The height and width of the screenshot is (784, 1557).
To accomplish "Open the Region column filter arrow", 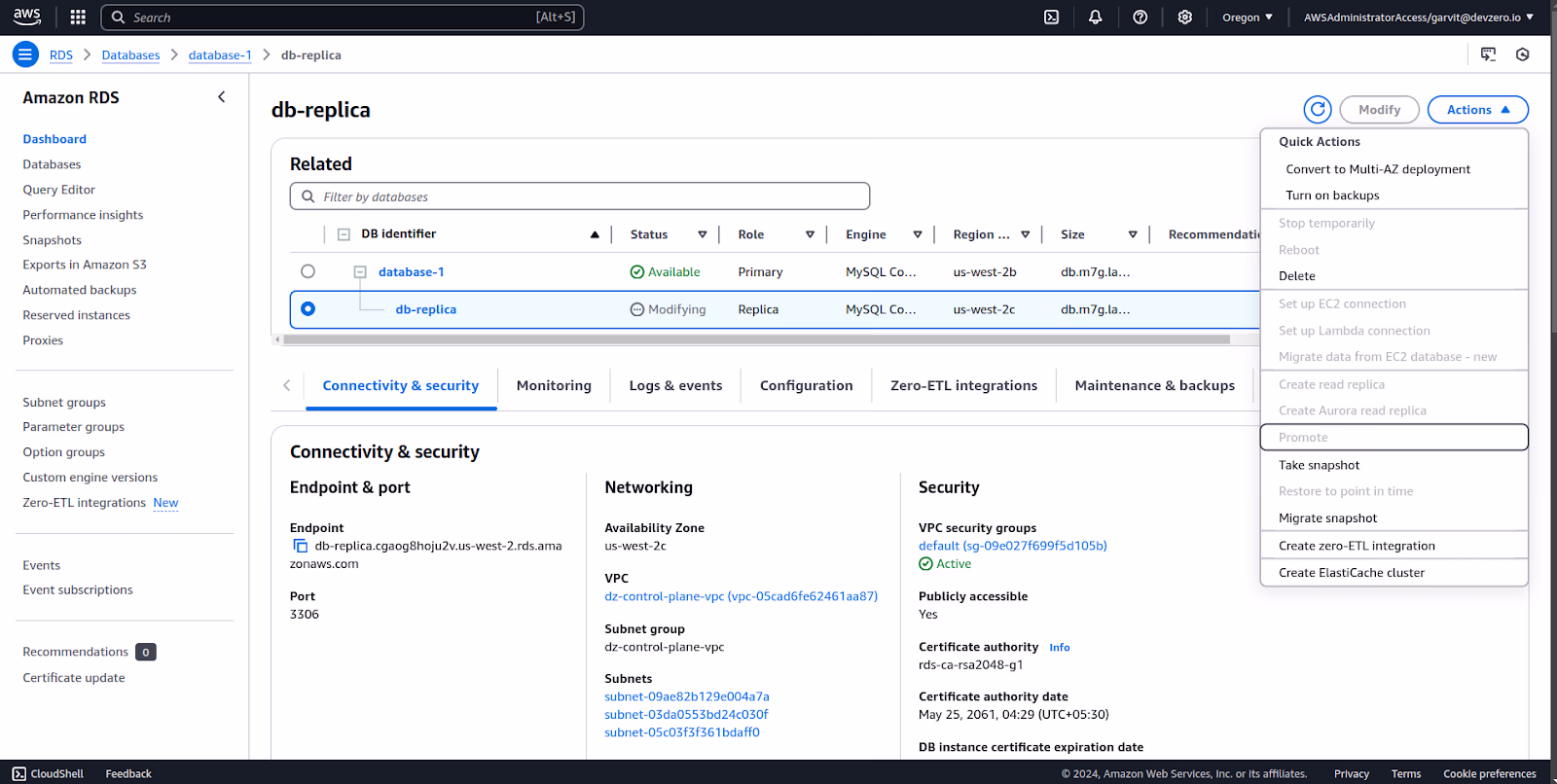I will tap(1025, 234).
